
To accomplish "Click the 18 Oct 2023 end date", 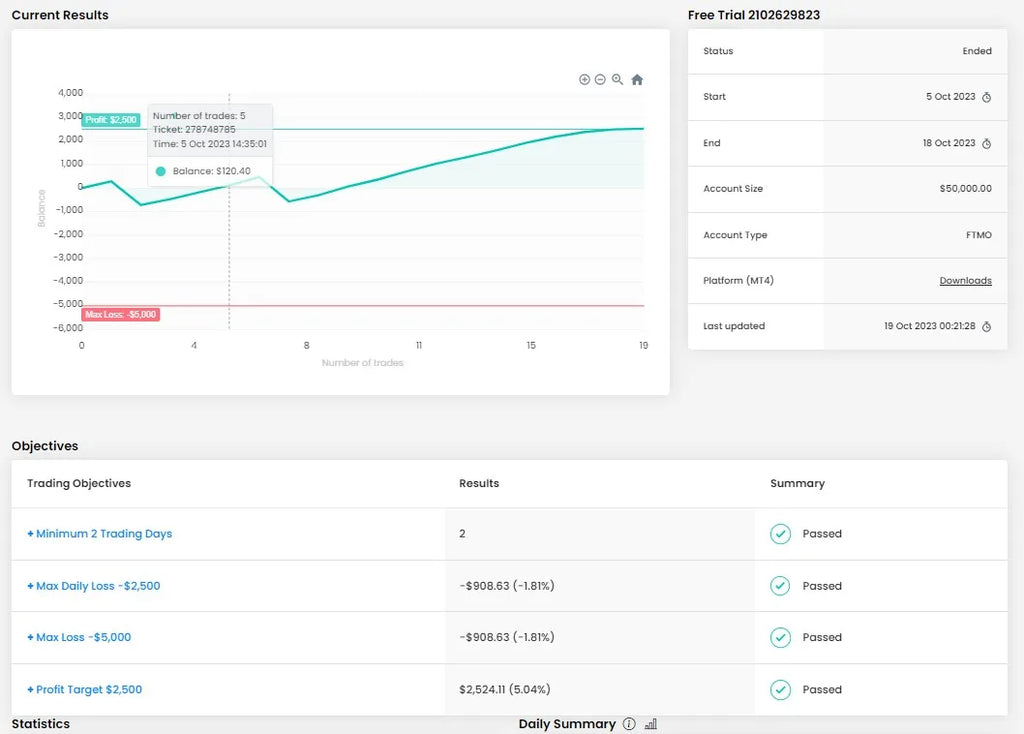I will (949, 143).
